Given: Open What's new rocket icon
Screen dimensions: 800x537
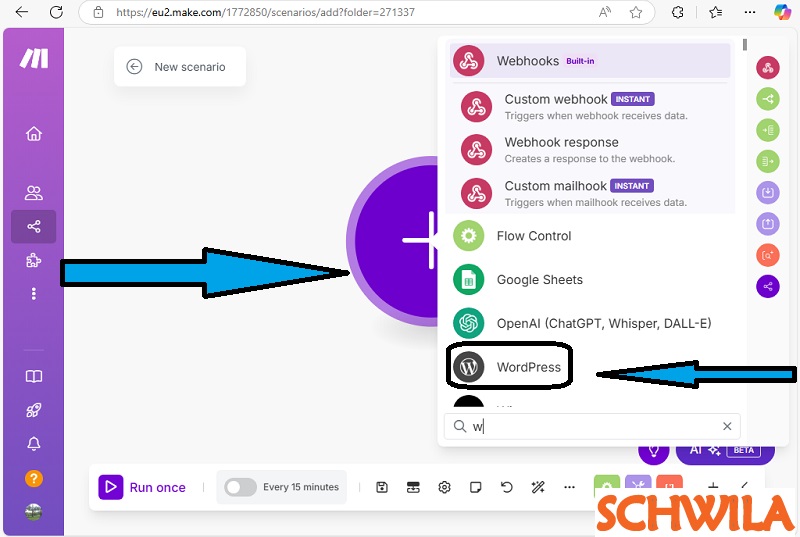Looking at the screenshot, I should 34,410.
